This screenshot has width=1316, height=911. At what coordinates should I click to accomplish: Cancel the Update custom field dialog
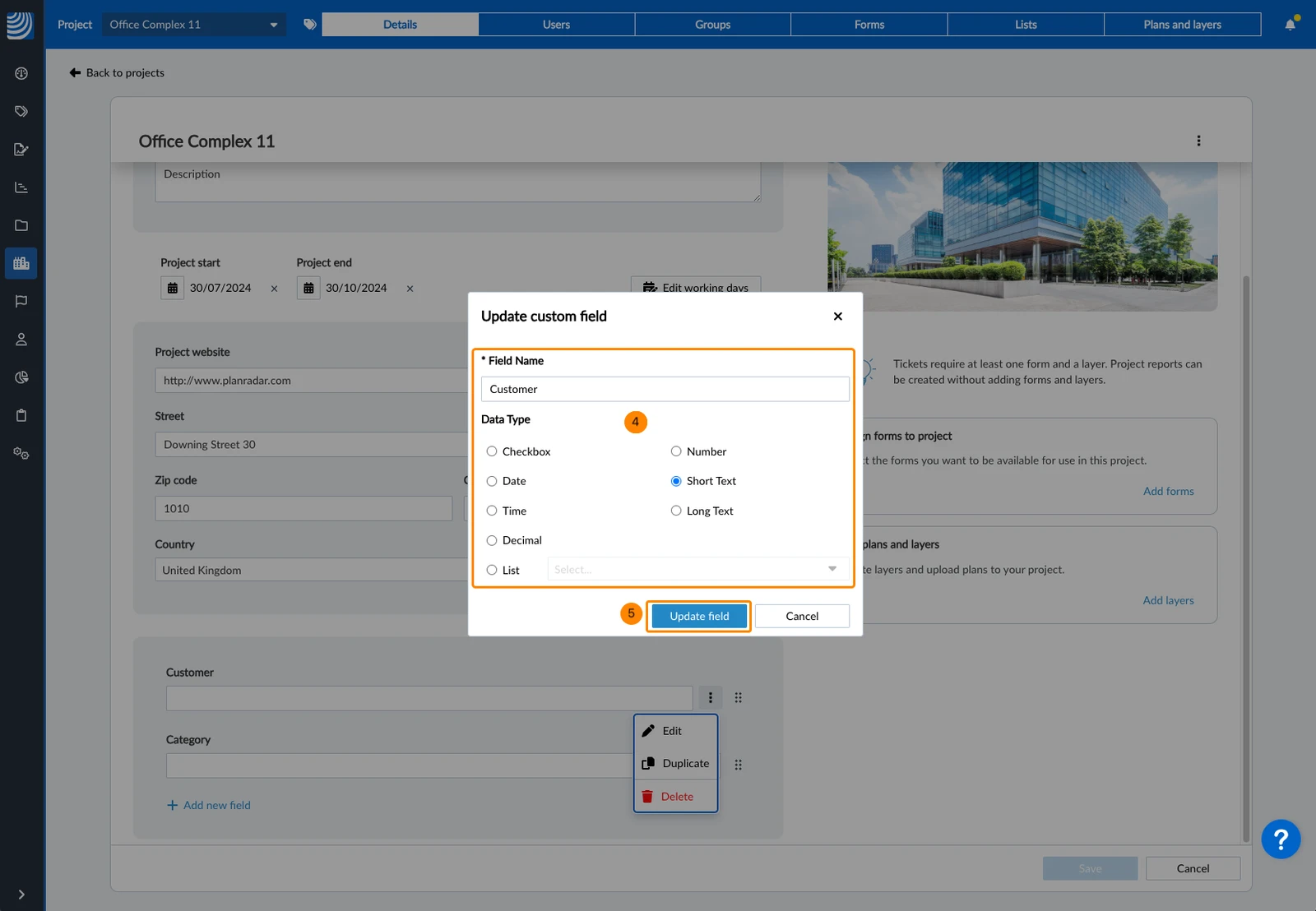(x=802, y=616)
